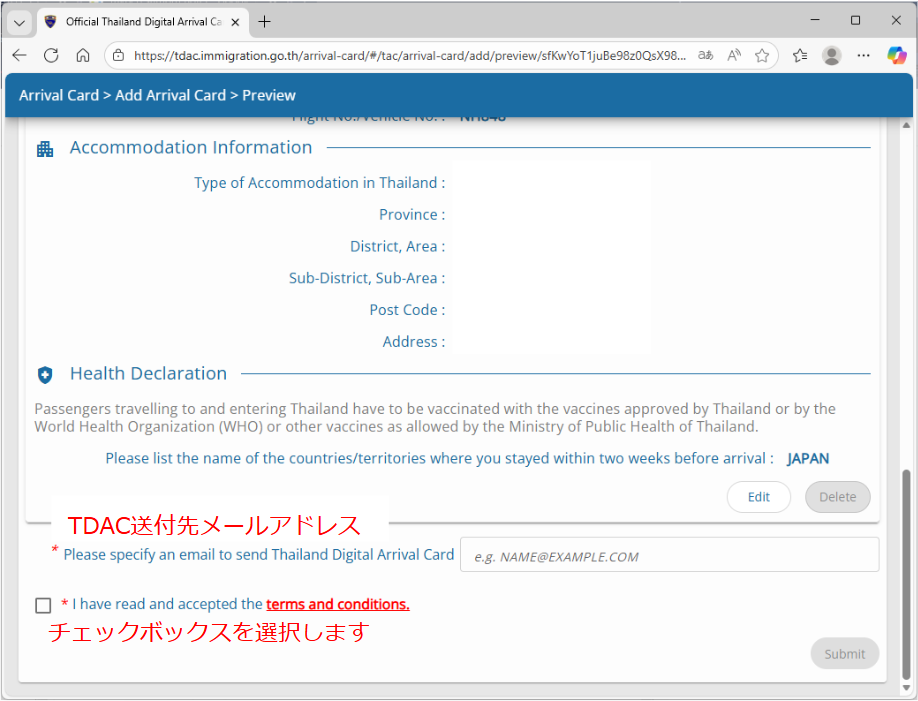Submit the arrival card form
Viewport: 918px width, 701px height.
click(844, 653)
